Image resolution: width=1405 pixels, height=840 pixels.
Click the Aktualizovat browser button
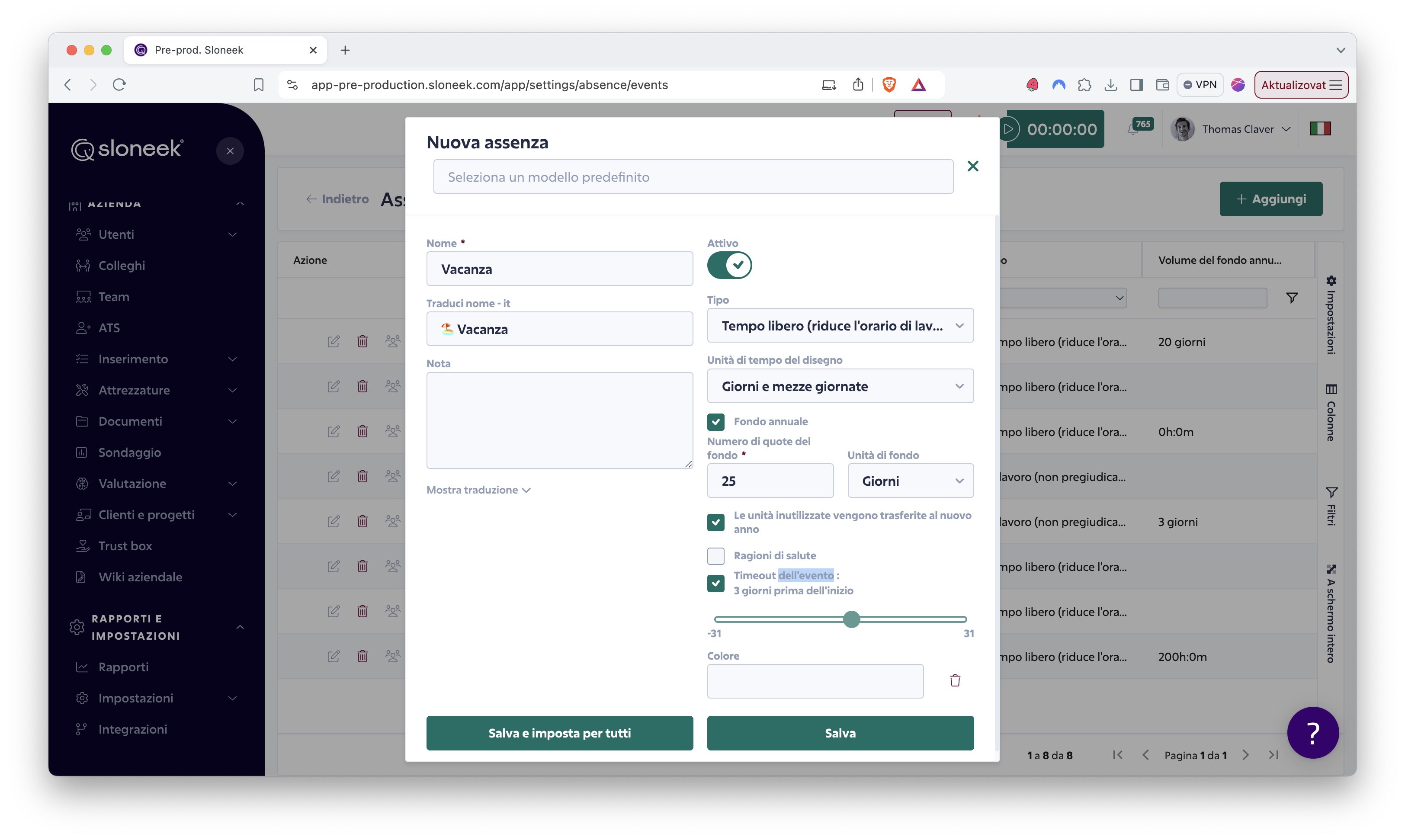pyautogui.click(x=1301, y=85)
